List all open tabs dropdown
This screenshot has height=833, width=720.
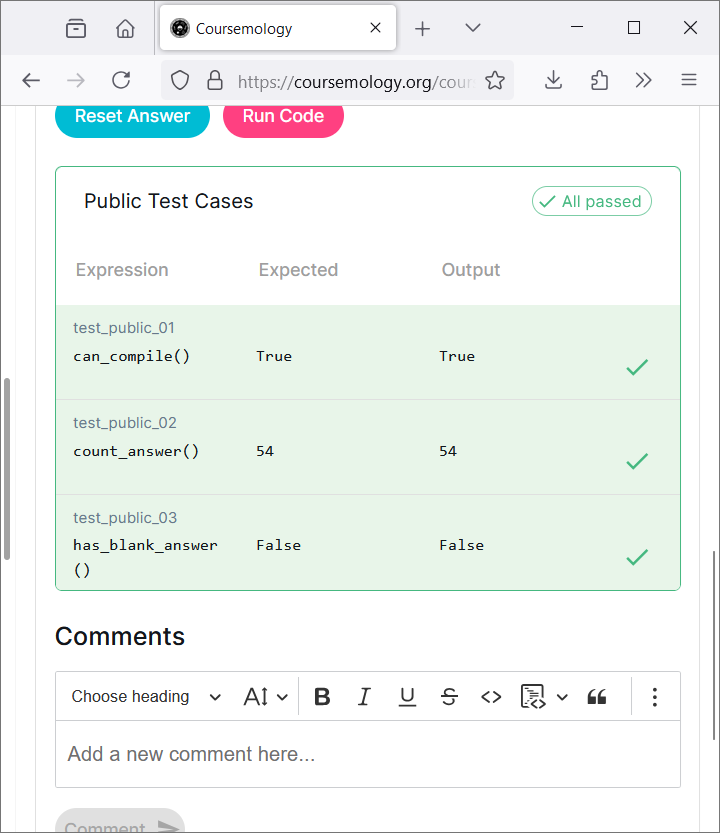[x=473, y=28]
